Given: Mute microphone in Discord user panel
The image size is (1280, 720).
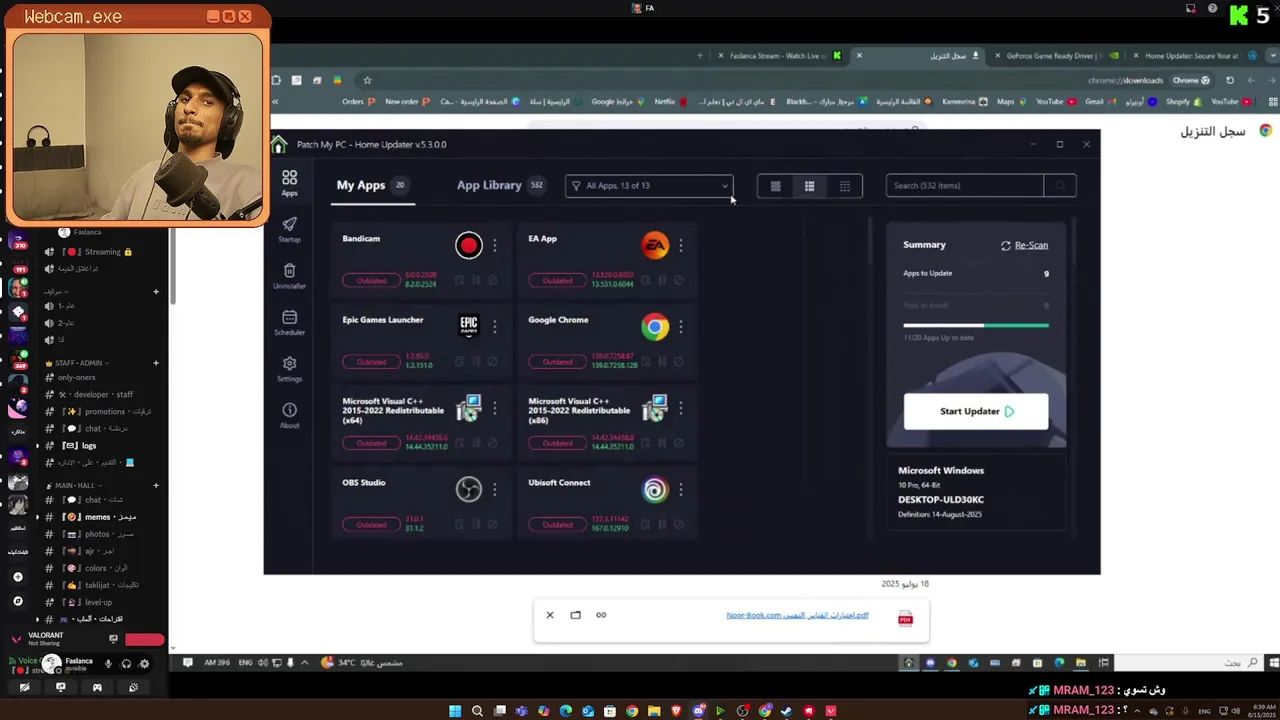Looking at the screenshot, I should (x=108, y=663).
